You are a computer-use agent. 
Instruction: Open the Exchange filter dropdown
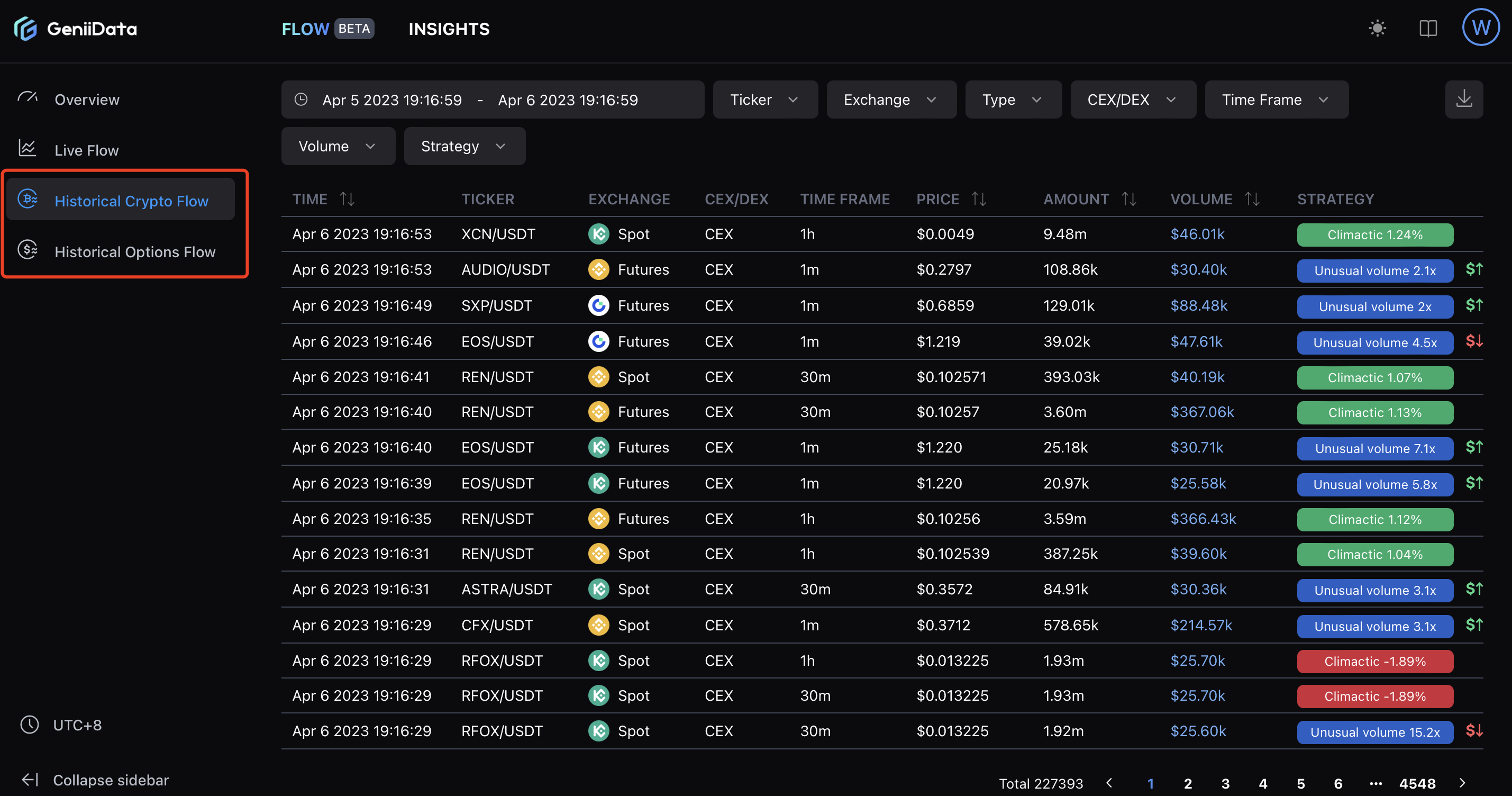[890, 100]
